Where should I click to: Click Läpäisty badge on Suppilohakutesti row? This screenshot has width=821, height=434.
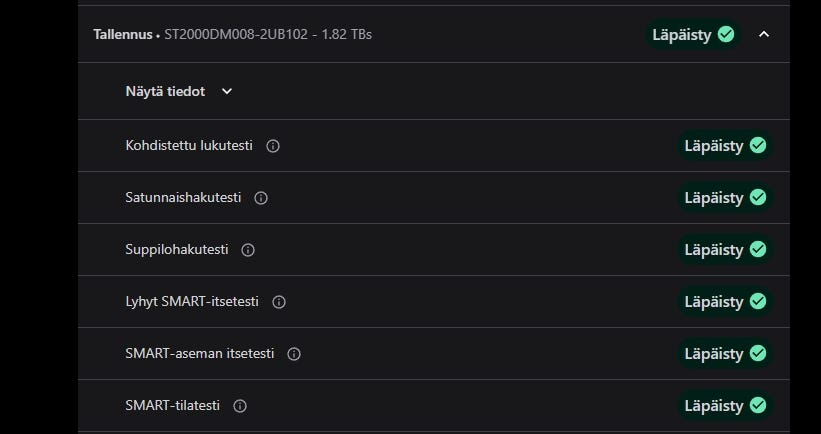tap(724, 250)
